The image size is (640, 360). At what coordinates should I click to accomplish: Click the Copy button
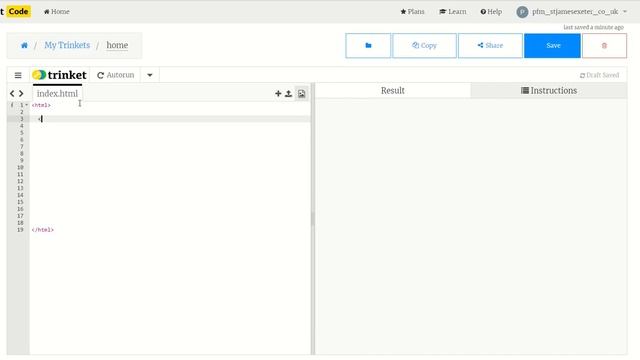(x=424, y=46)
